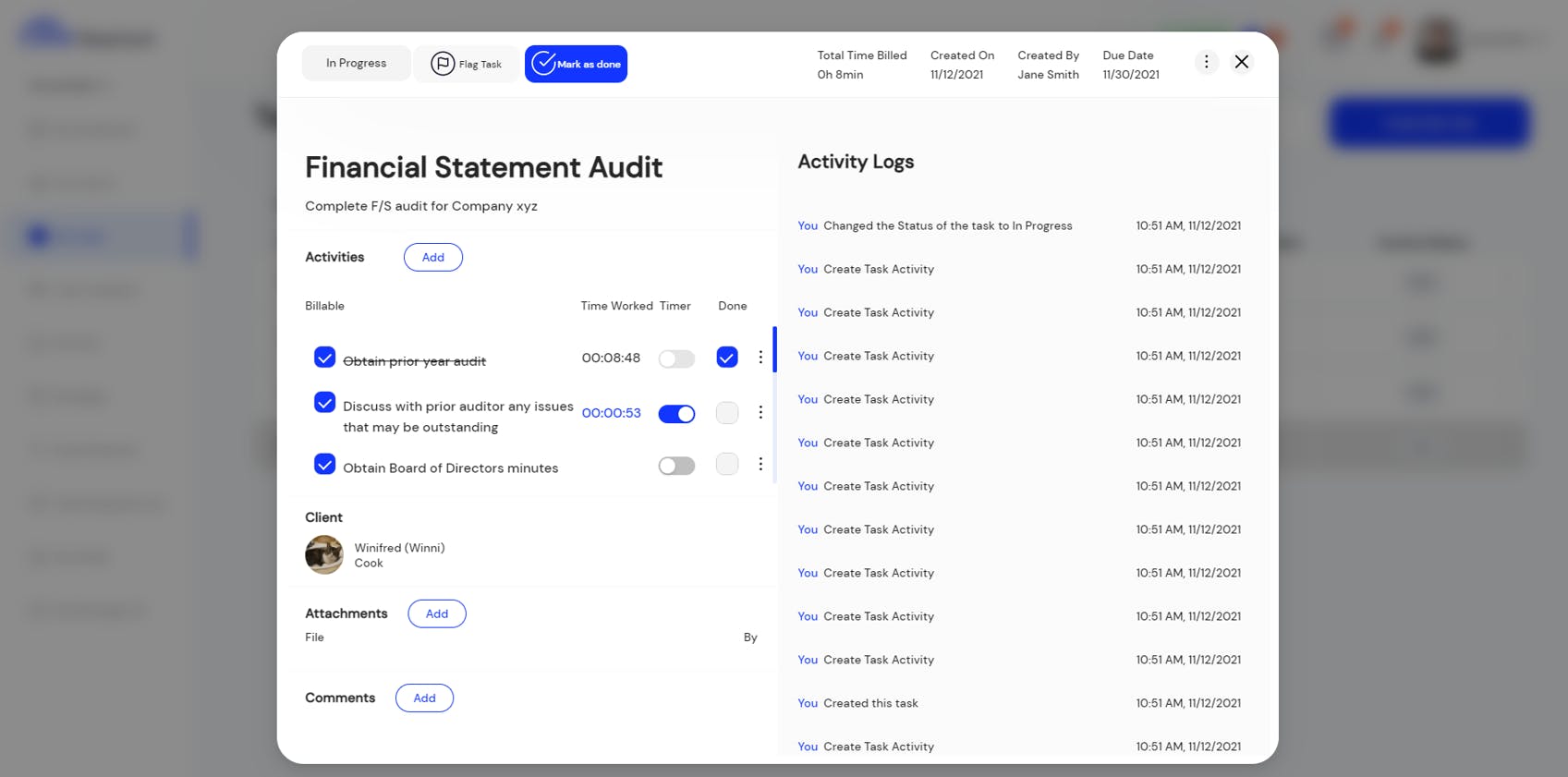The height and width of the screenshot is (777, 1568).
Task: Add a new activity
Action: (433, 257)
